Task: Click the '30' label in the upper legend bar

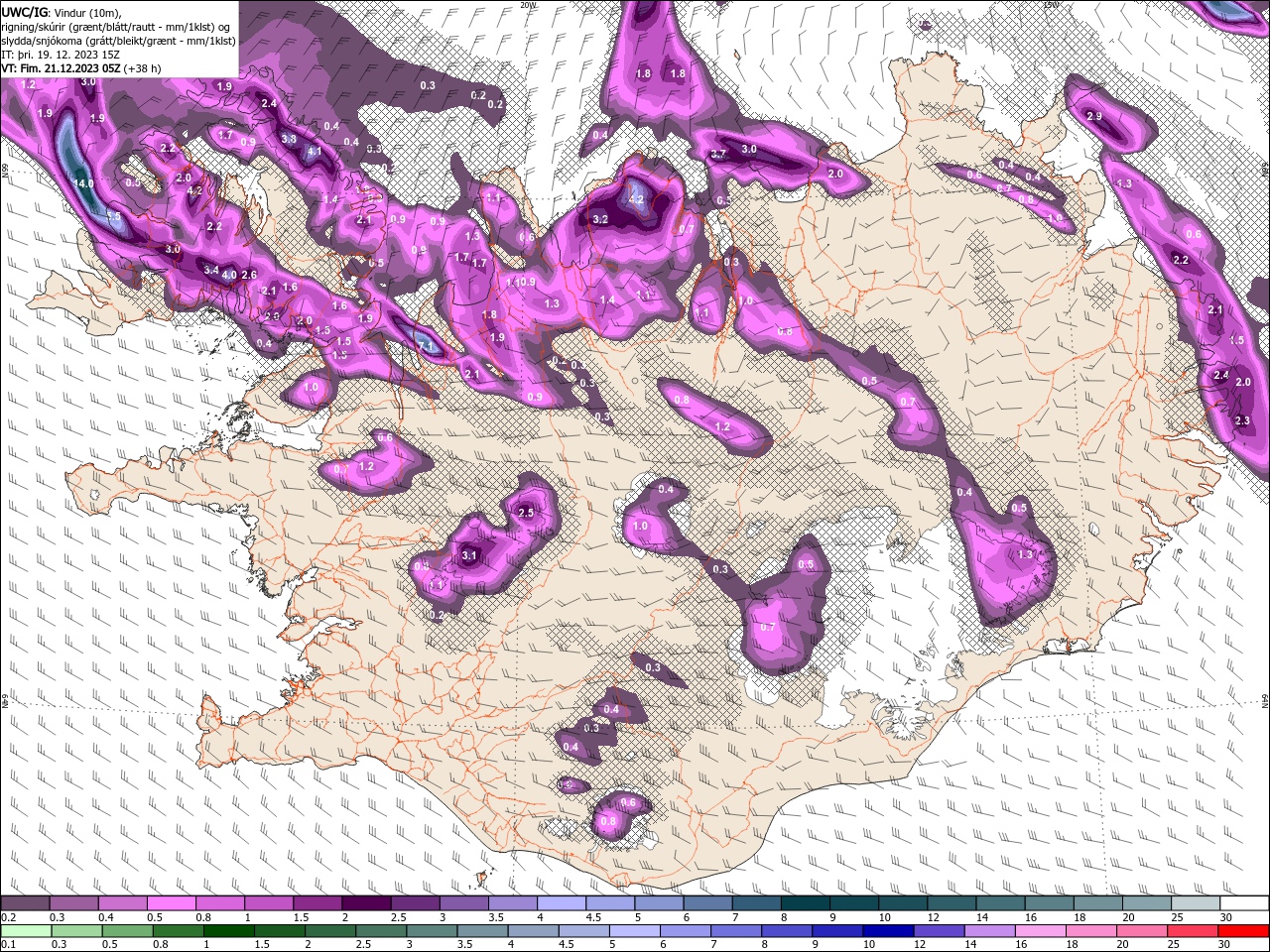Action: pyautogui.click(x=1224, y=917)
